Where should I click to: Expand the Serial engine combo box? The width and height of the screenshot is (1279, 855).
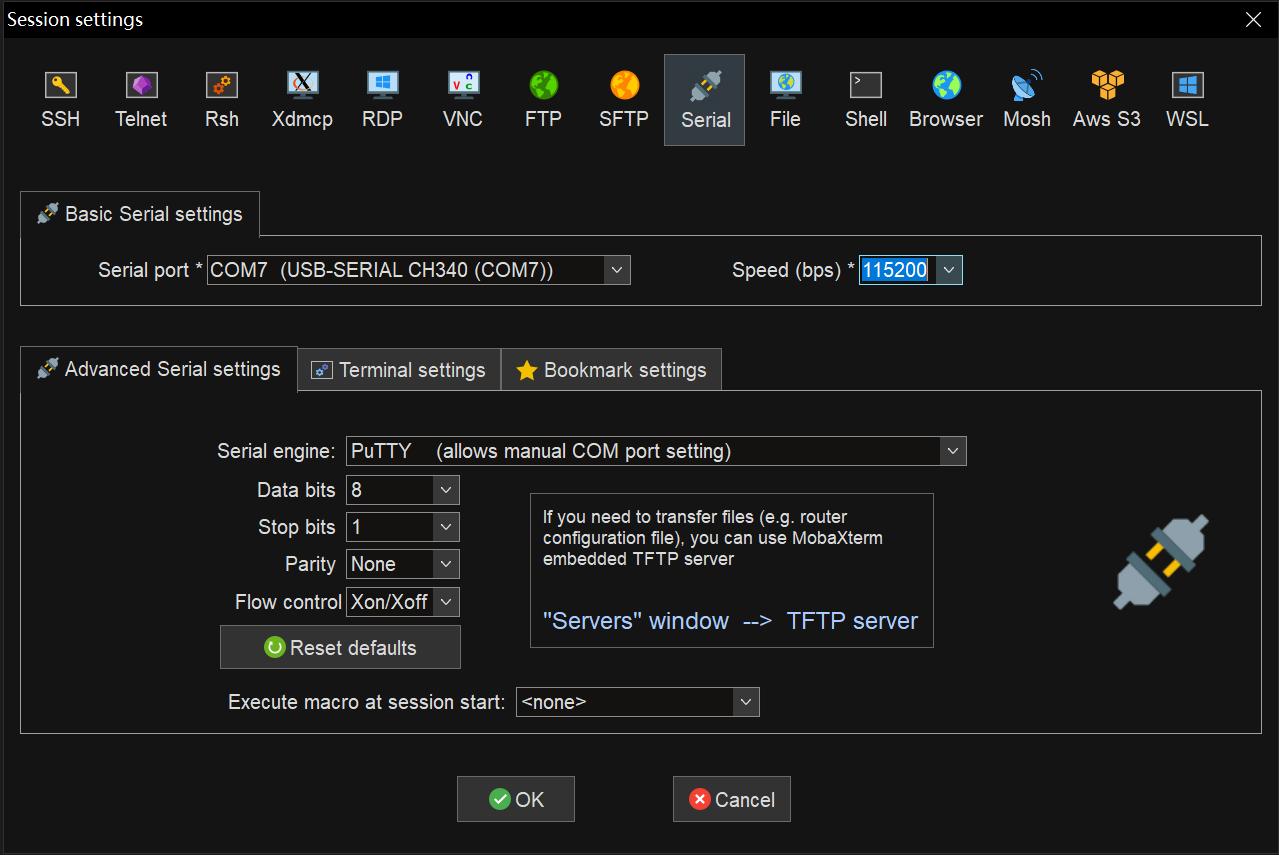[x=953, y=451]
